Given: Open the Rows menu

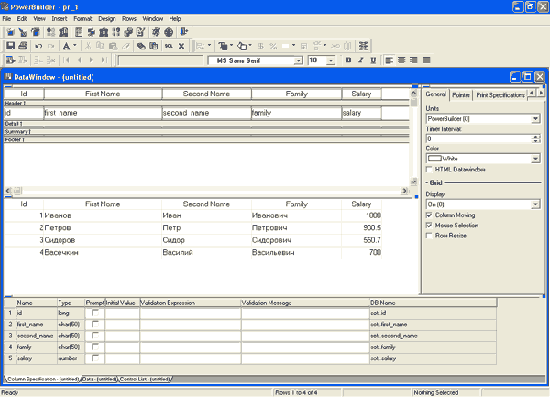Looking at the screenshot, I should coord(129,19).
